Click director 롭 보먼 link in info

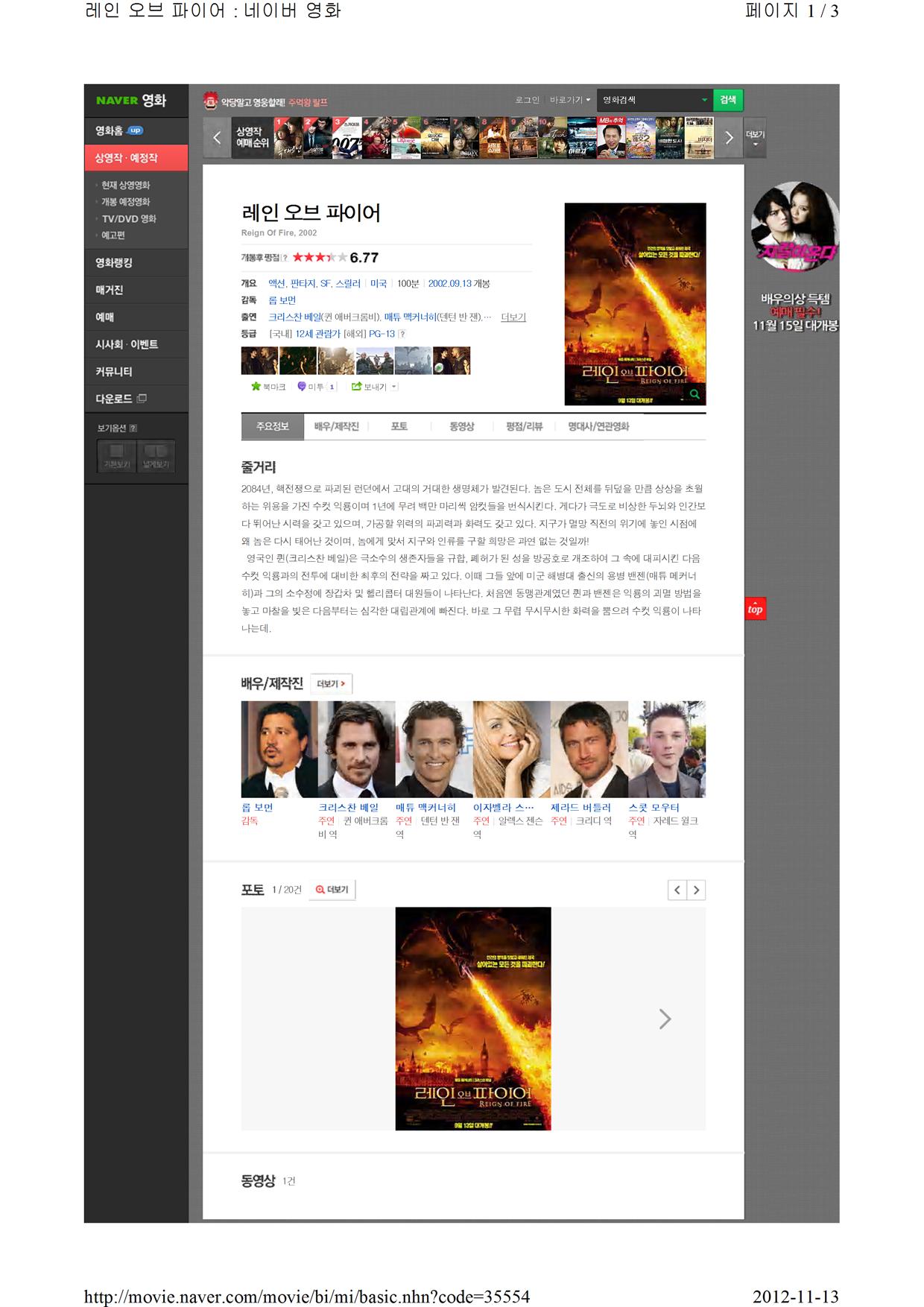click(x=282, y=300)
